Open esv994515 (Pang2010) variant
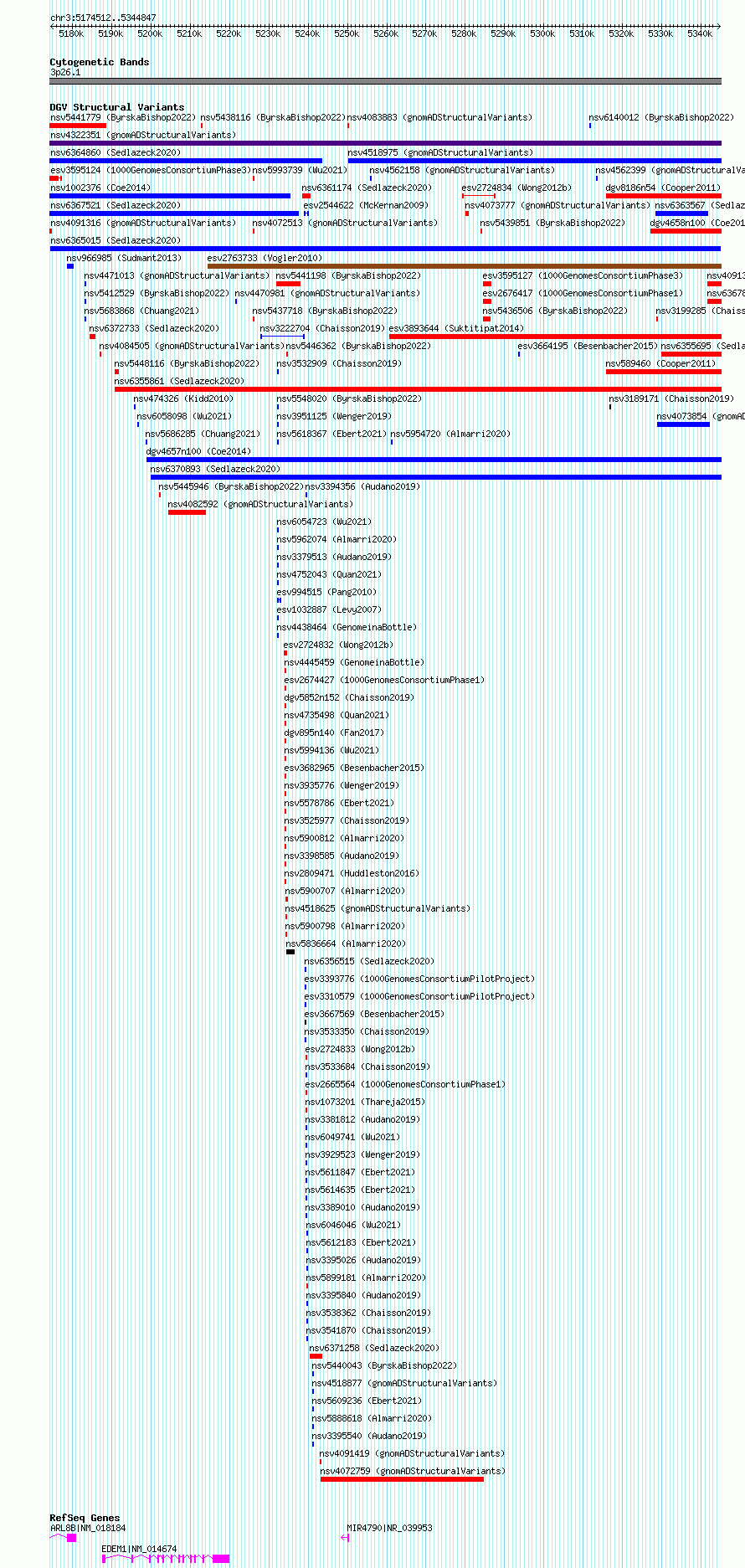The image size is (745, 1568). 327,593
